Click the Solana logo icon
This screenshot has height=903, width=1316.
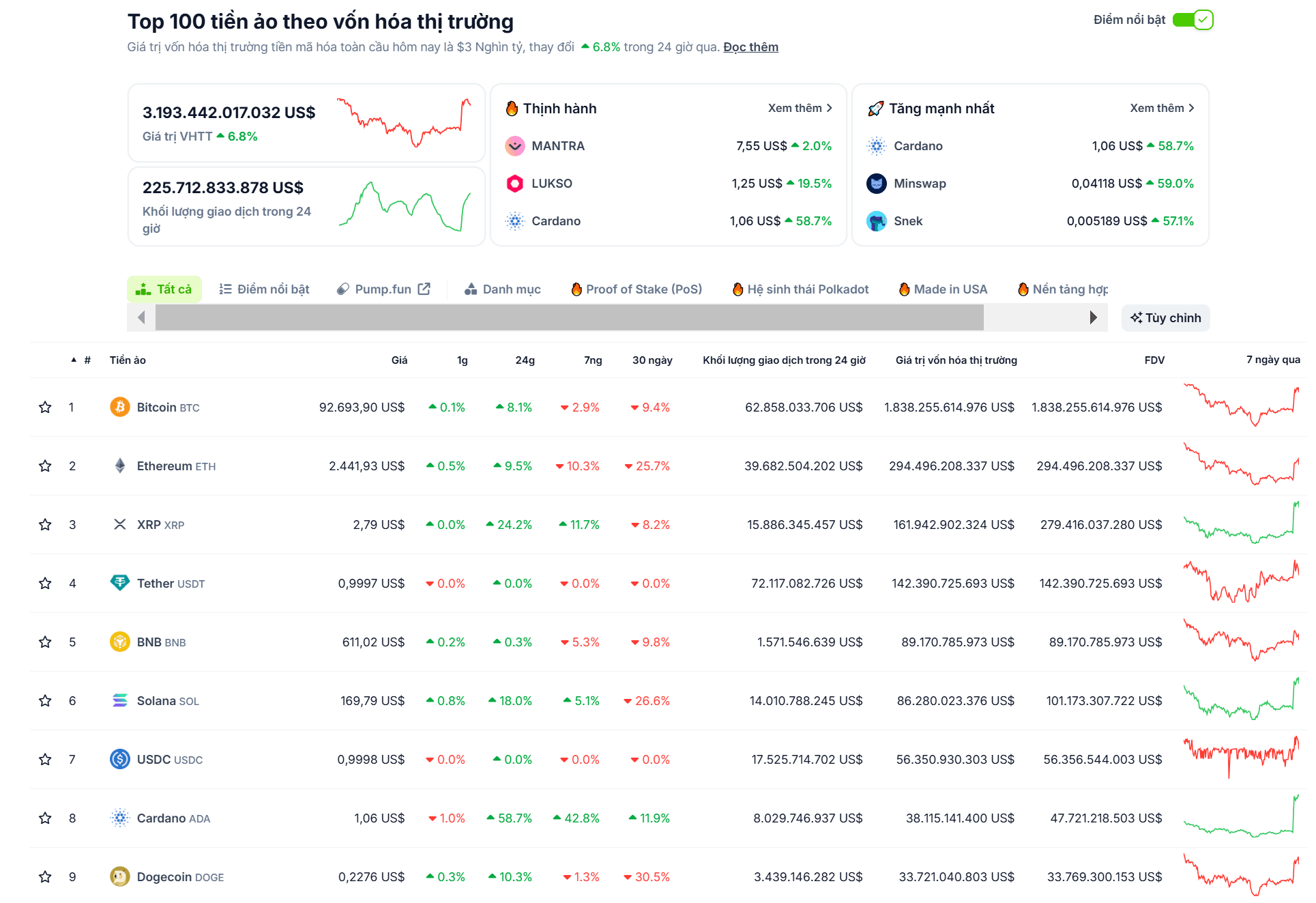pyautogui.click(x=120, y=701)
